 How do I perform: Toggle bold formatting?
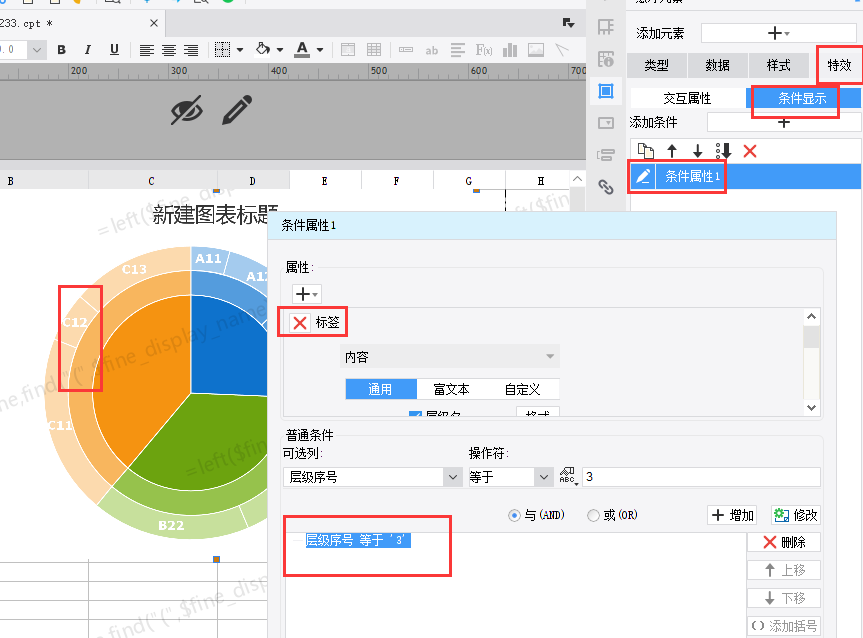point(62,50)
